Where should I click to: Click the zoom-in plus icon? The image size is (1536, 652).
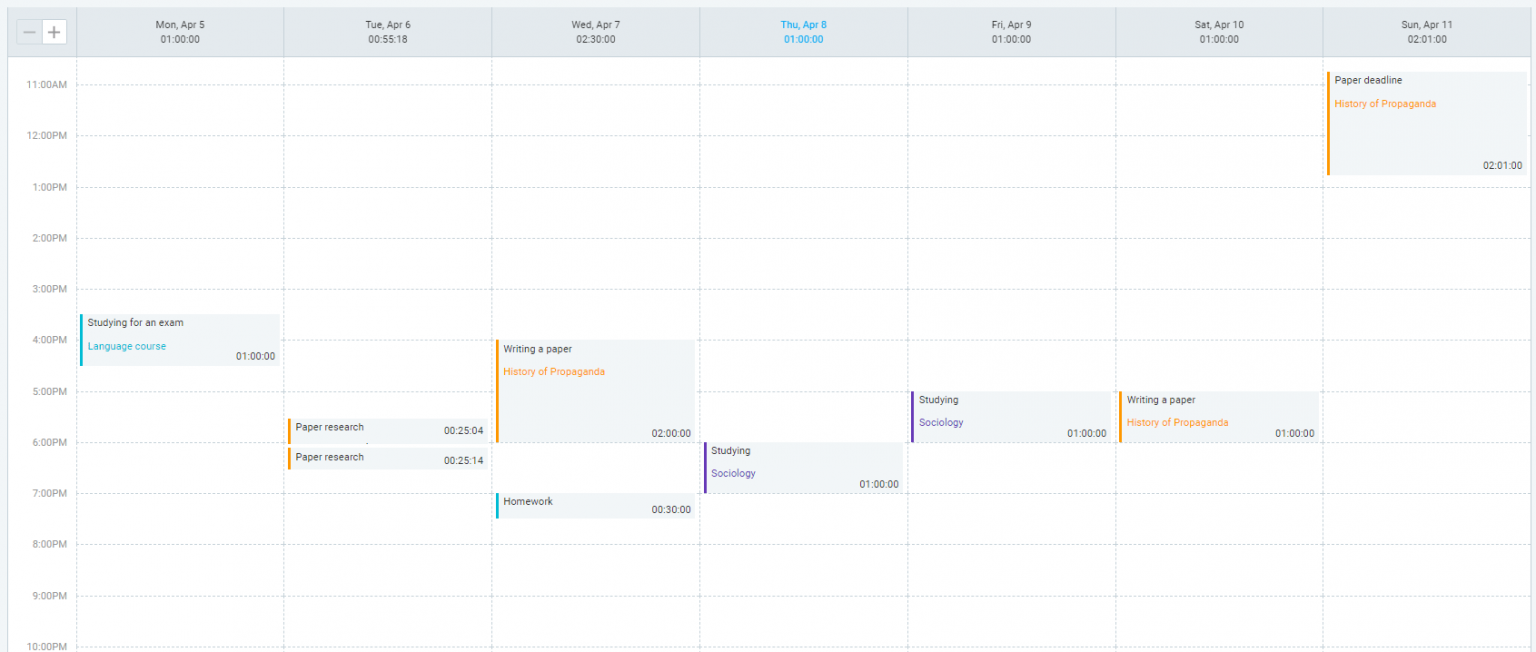pyautogui.click(x=54, y=31)
